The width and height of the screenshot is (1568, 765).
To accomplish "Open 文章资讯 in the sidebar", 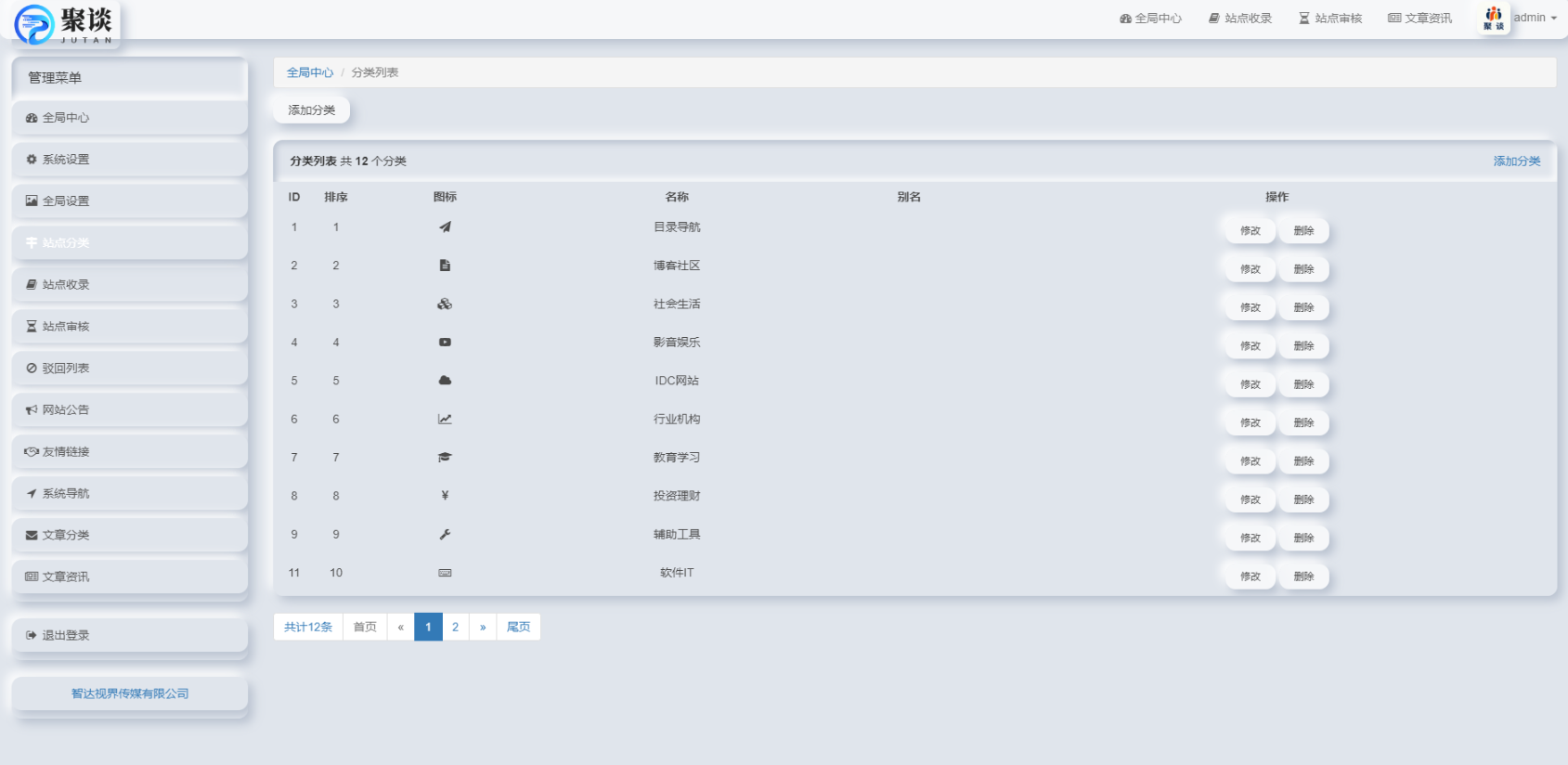I will [130, 577].
